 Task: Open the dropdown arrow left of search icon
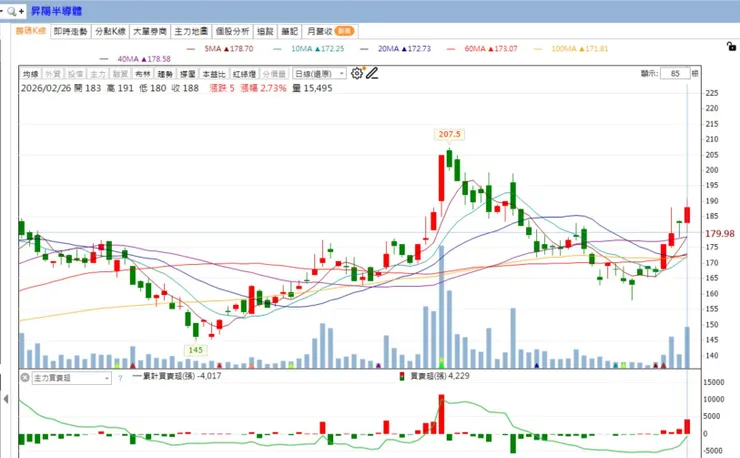point(2,11)
